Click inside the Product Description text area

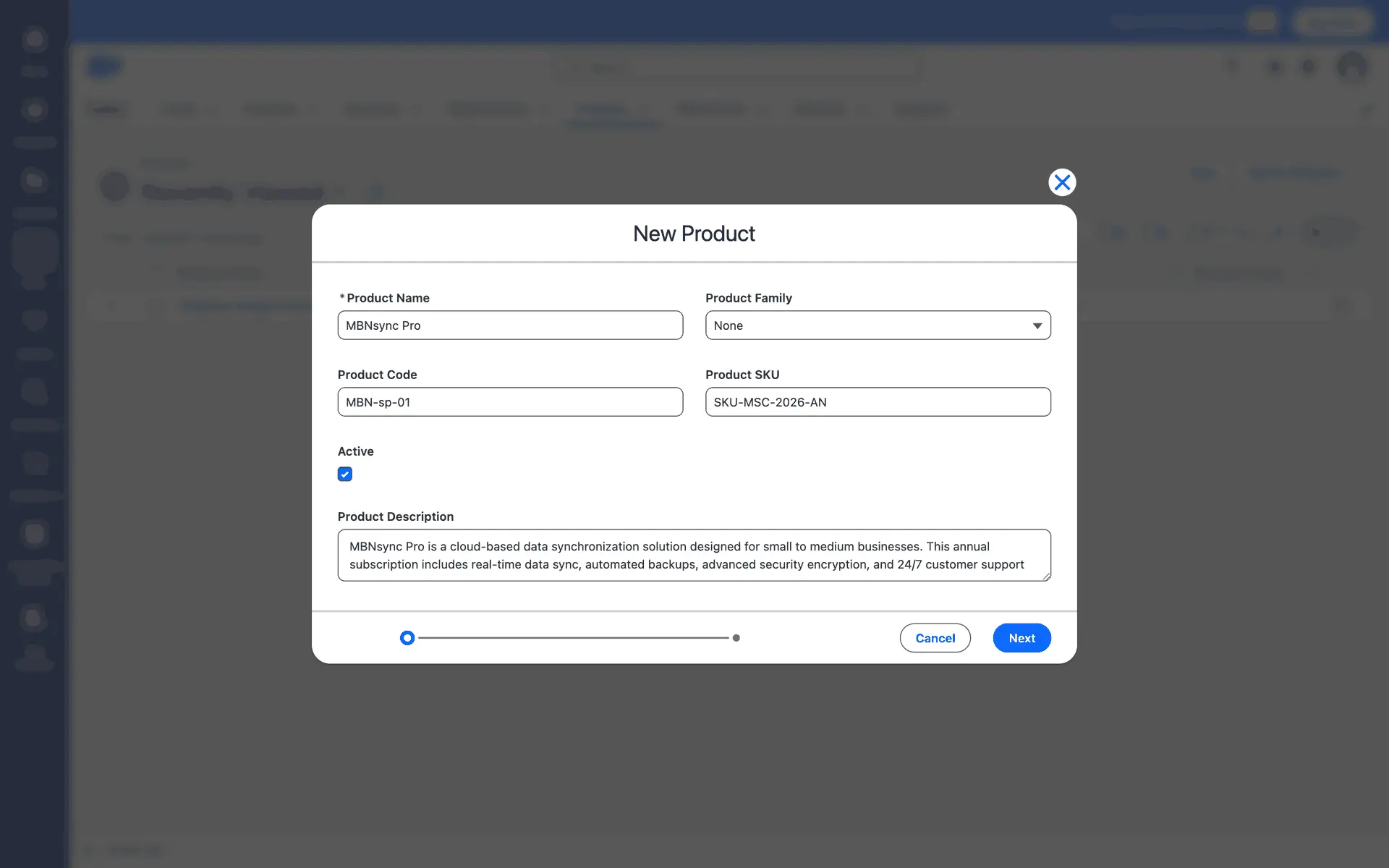[693, 555]
